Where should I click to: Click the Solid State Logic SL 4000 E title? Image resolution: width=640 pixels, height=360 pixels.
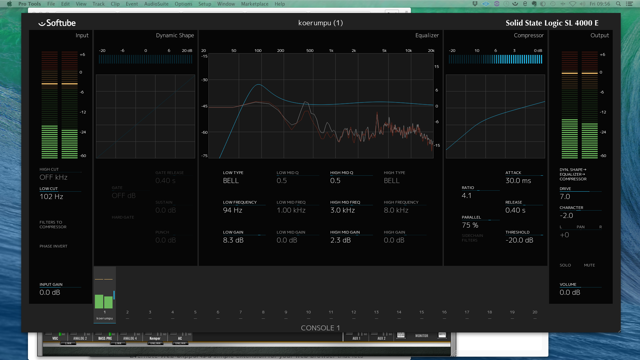[x=552, y=23]
